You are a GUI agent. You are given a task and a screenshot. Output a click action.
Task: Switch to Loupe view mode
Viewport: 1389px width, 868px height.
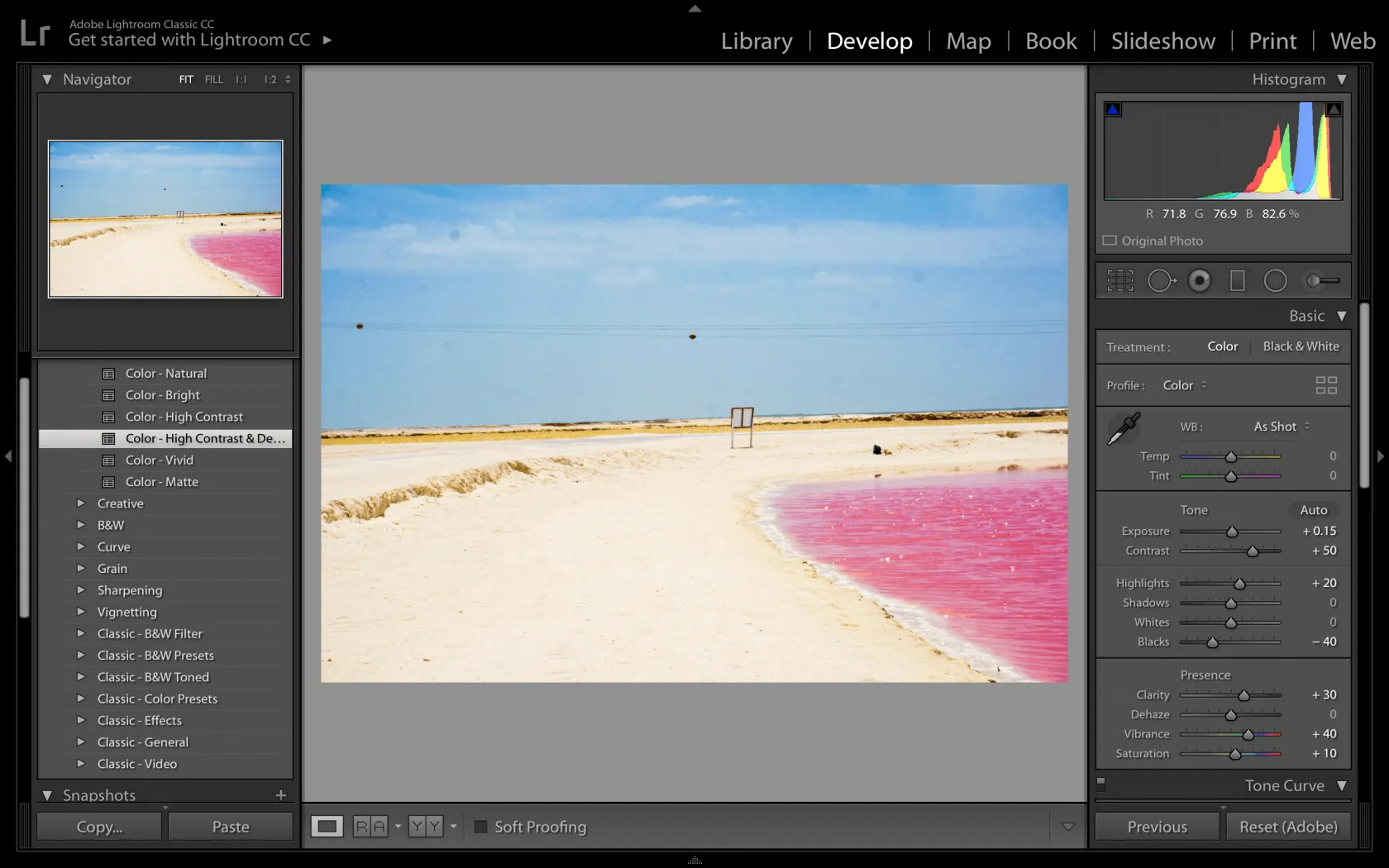(327, 827)
